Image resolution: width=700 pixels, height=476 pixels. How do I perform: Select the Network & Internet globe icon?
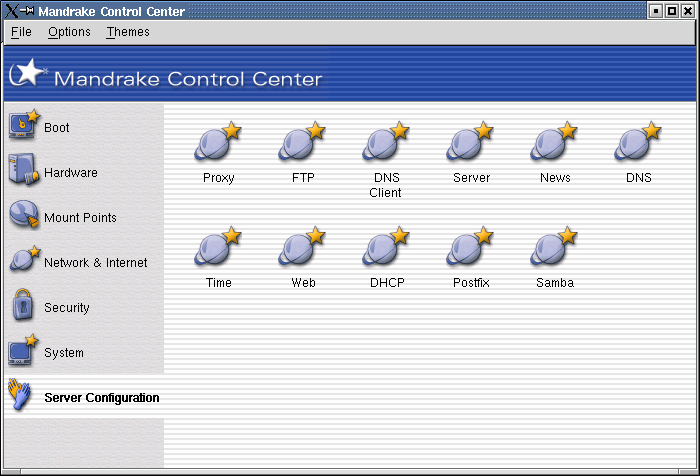coord(25,259)
